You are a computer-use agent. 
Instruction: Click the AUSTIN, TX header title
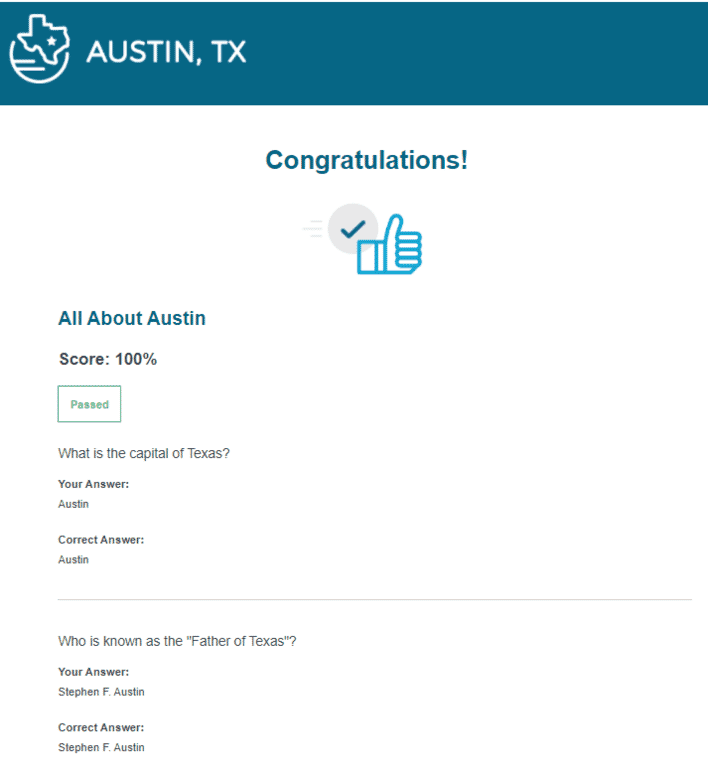166,52
